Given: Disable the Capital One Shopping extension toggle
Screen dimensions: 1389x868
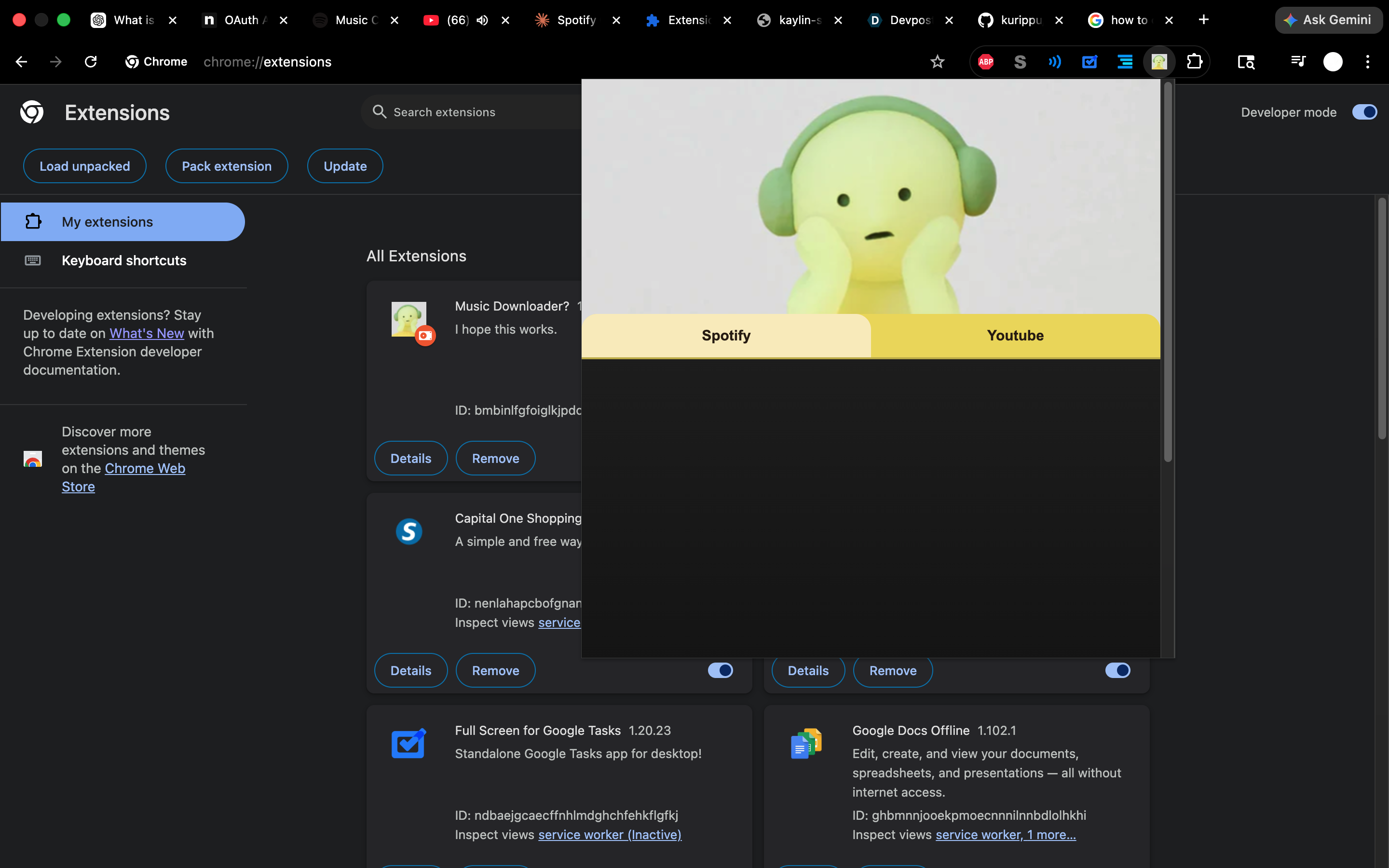Looking at the screenshot, I should 721,670.
